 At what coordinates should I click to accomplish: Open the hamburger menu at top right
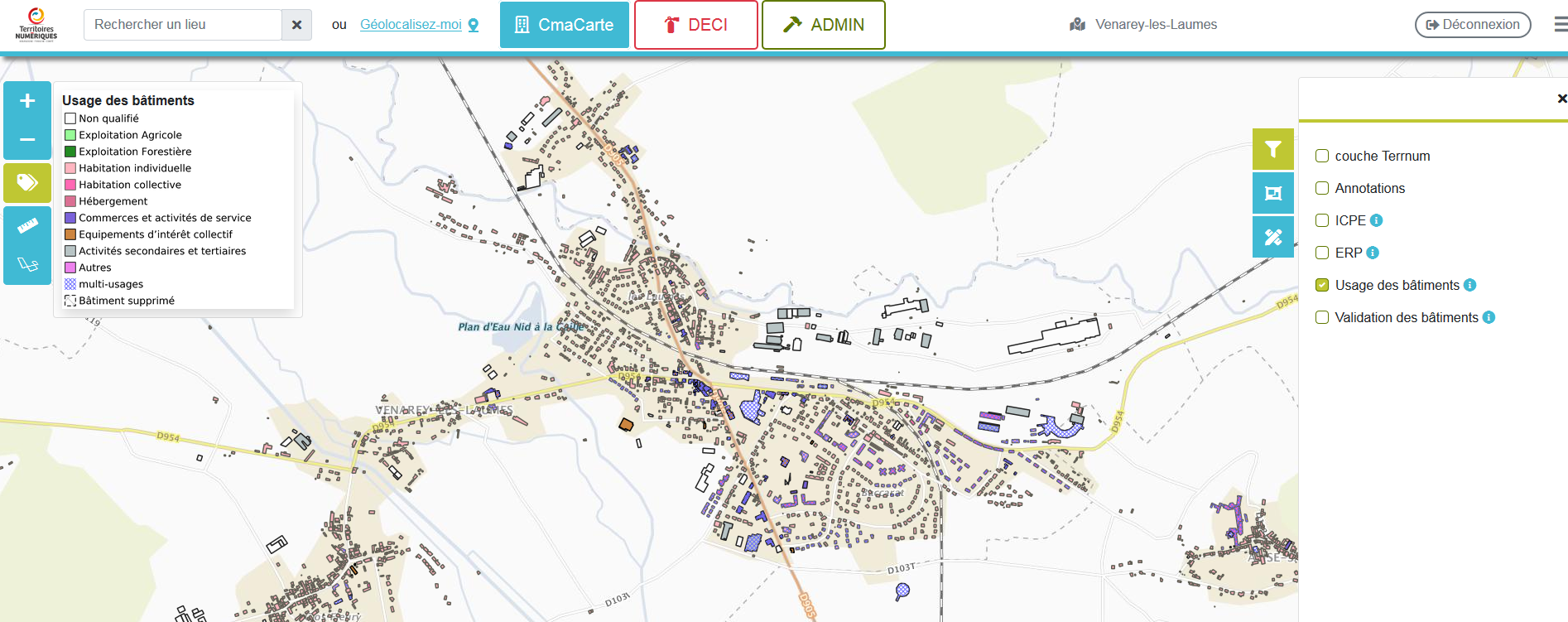tap(1560, 25)
